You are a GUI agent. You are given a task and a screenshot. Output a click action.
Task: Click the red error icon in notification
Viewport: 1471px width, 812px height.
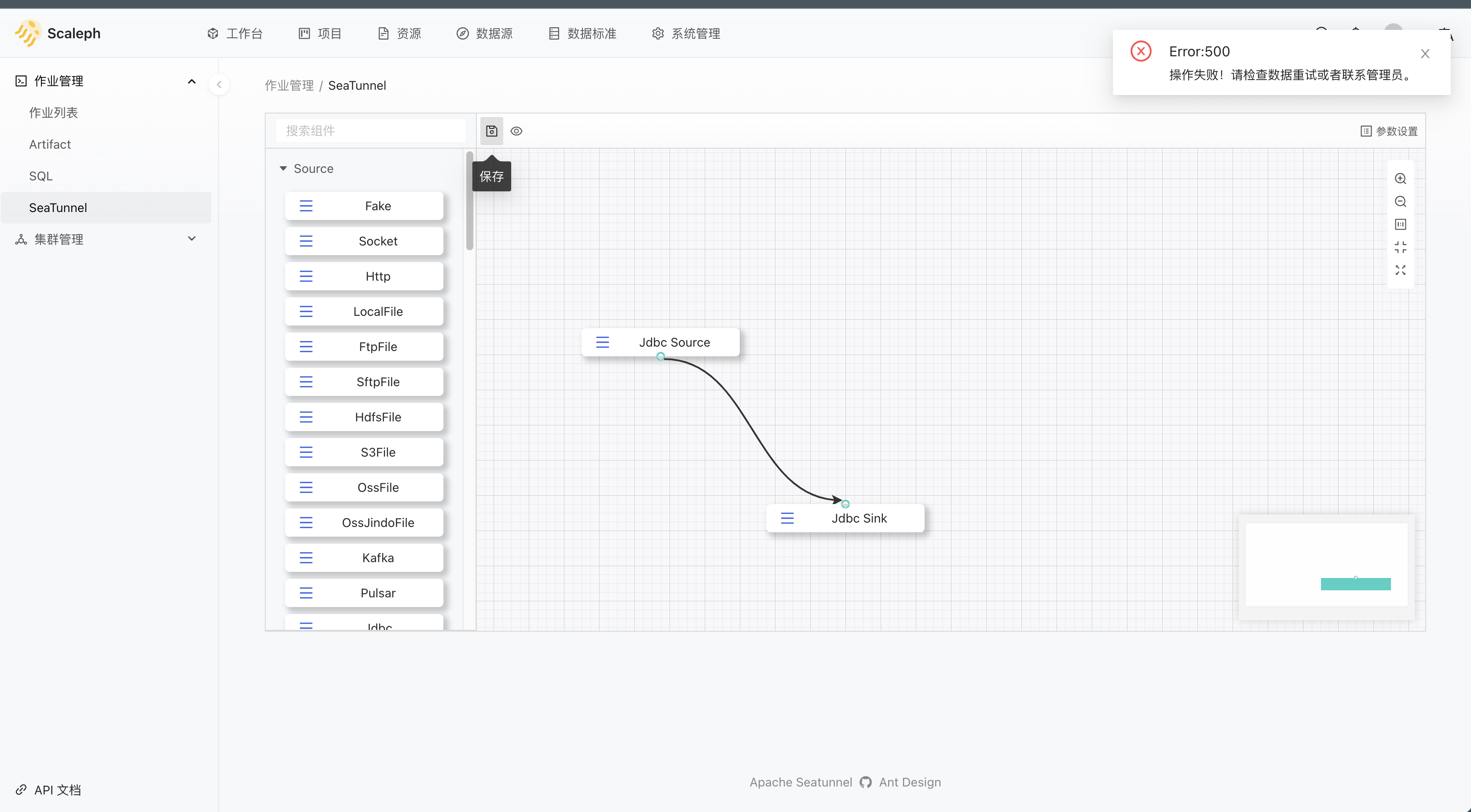point(1141,51)
